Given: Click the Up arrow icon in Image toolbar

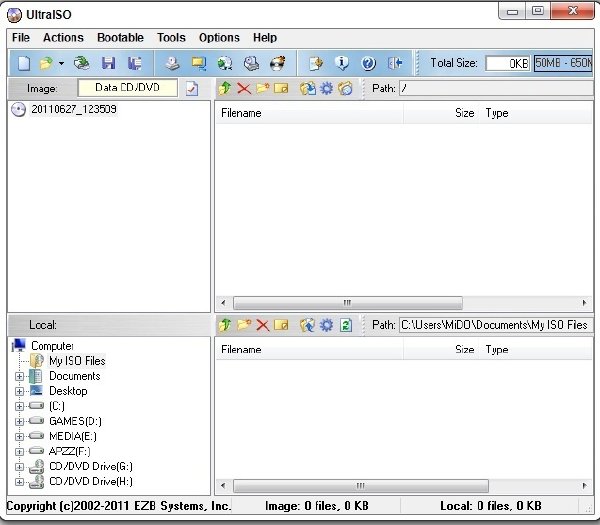Looking at the screenshot, I should tap(225, 89).
